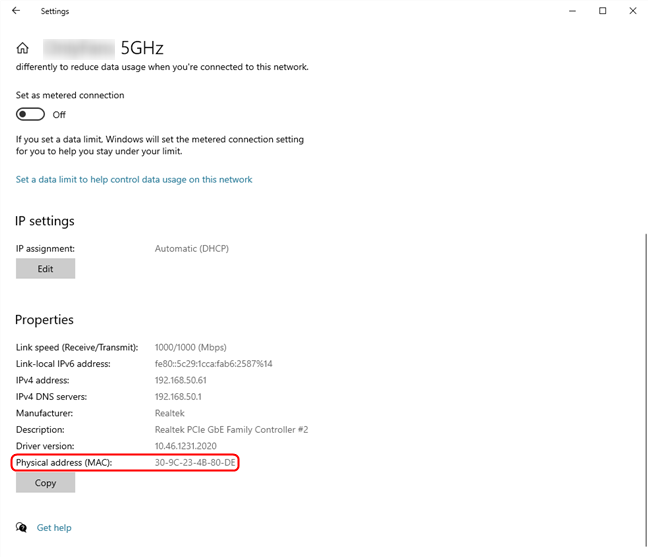Open the Get help chat icon
The image size is (648, 557).
coord(21,527)
